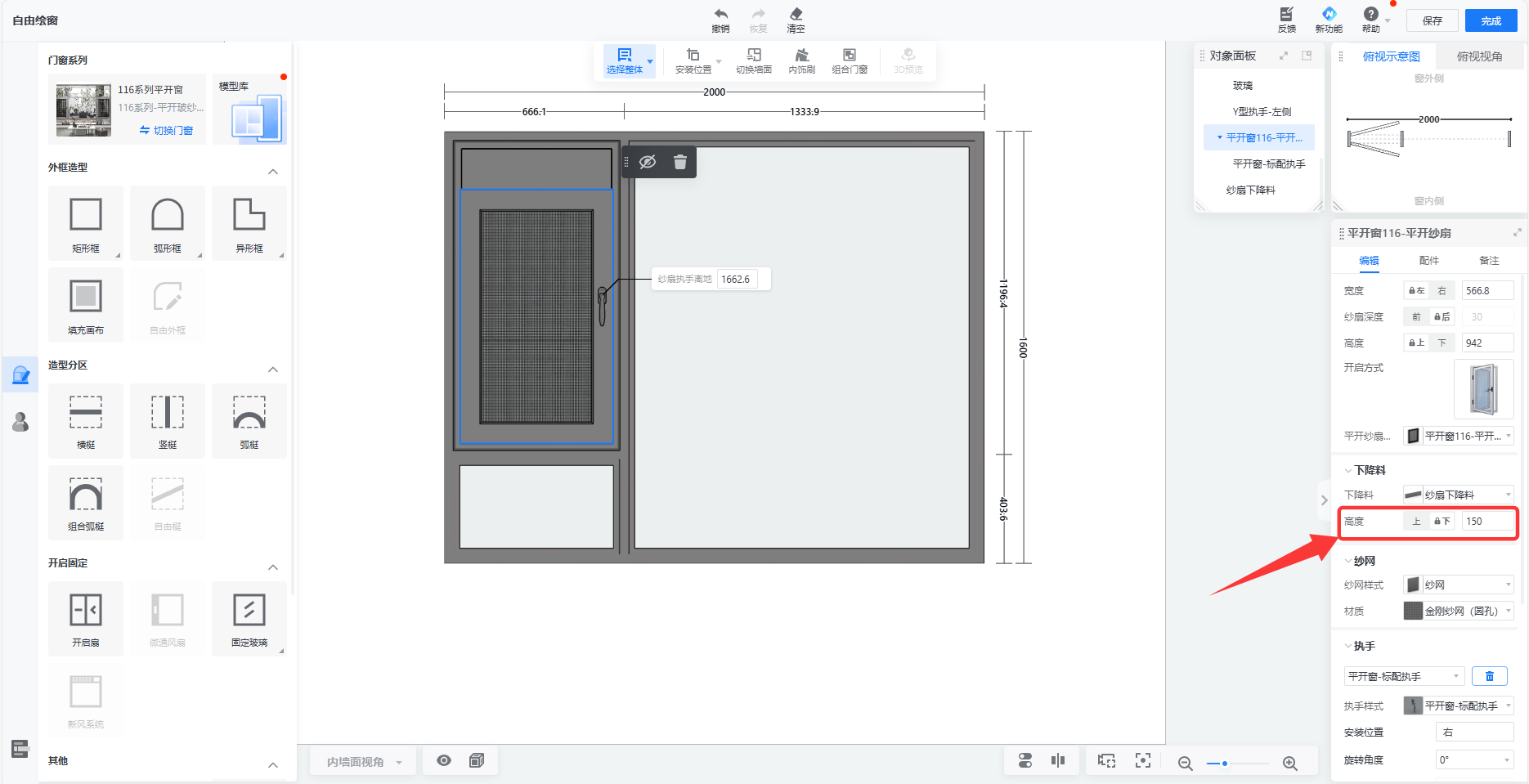Switch to the 配件 tab
The image size is (1529, 784).
pos(1429,261)
